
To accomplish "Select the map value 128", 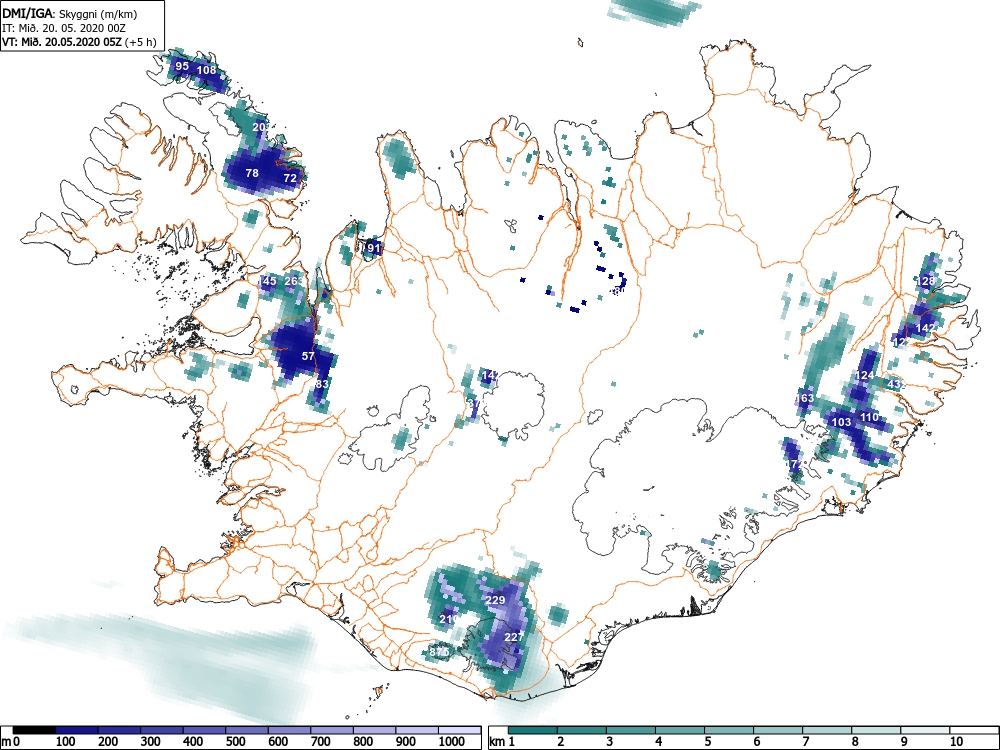I will click(925, 281).
